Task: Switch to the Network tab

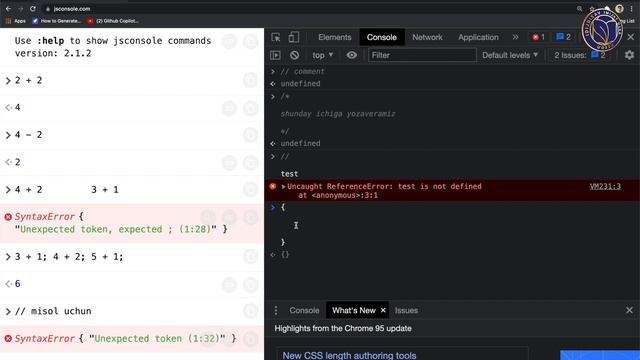Action: pos(427,37)
